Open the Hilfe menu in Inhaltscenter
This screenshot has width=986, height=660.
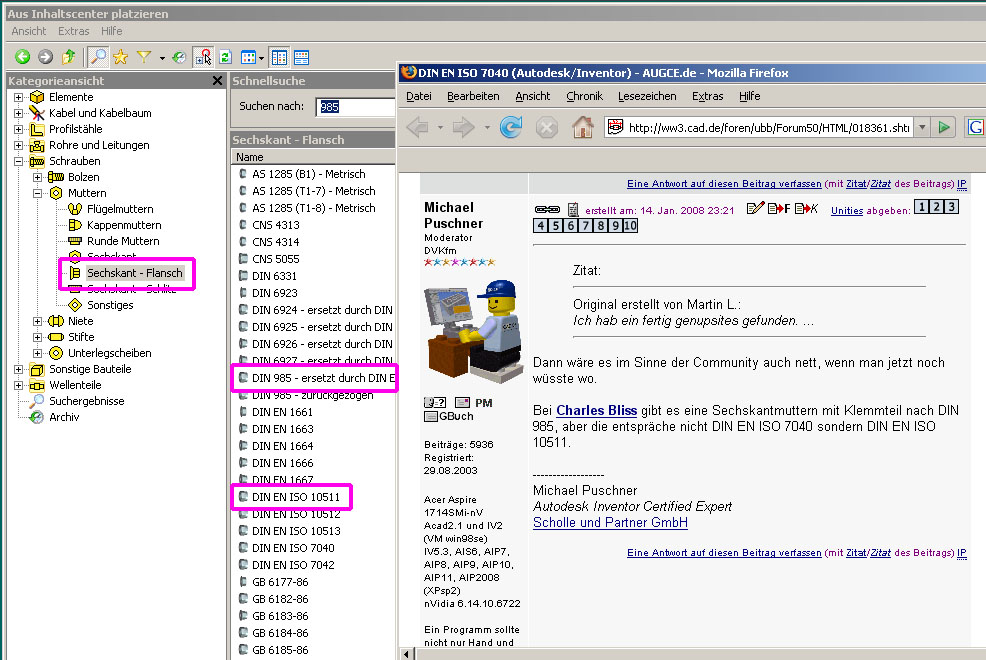(x=111, y=31)
